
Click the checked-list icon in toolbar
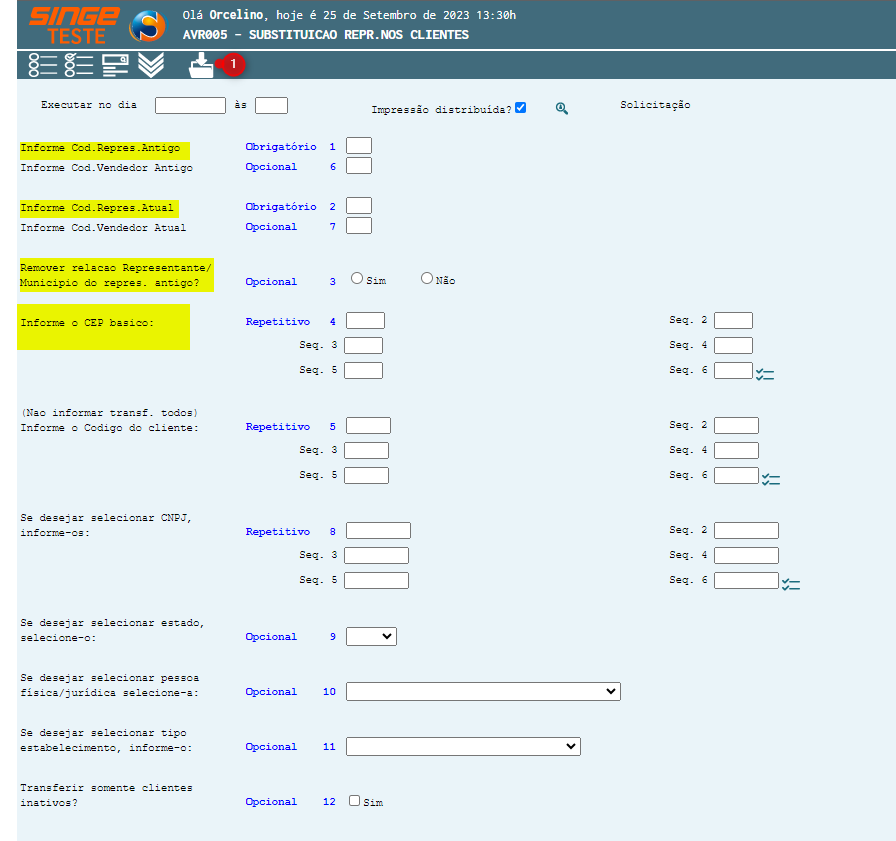79,65
